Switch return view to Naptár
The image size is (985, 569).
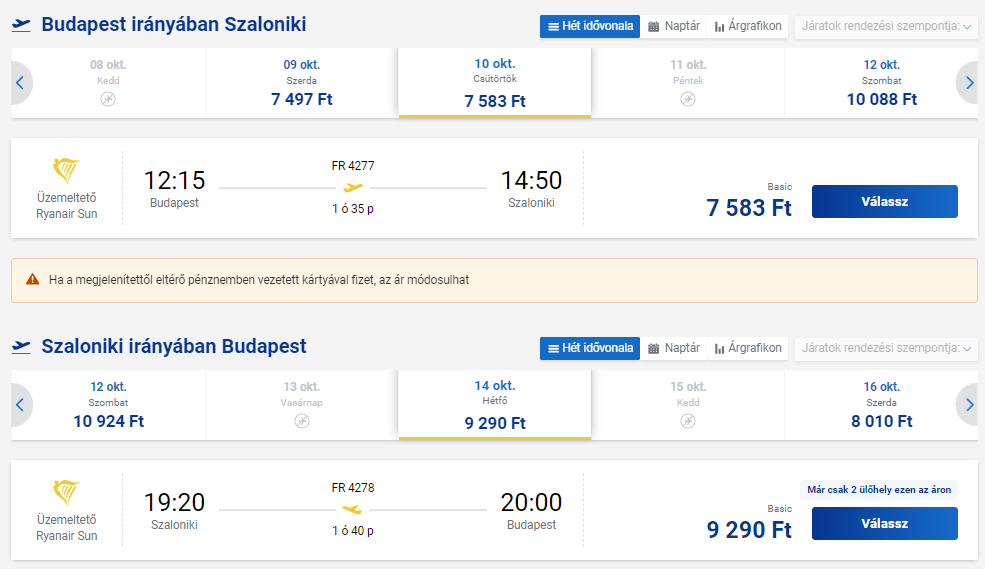coord(673,348)
